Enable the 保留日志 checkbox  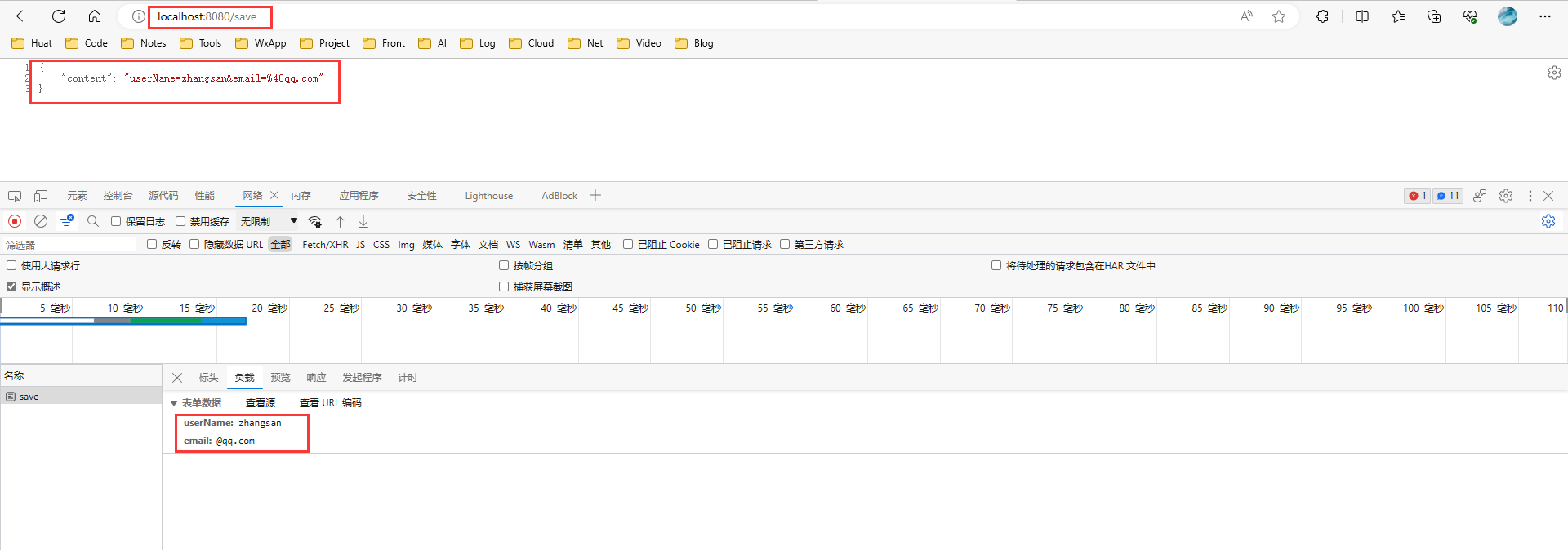[116, 221]
